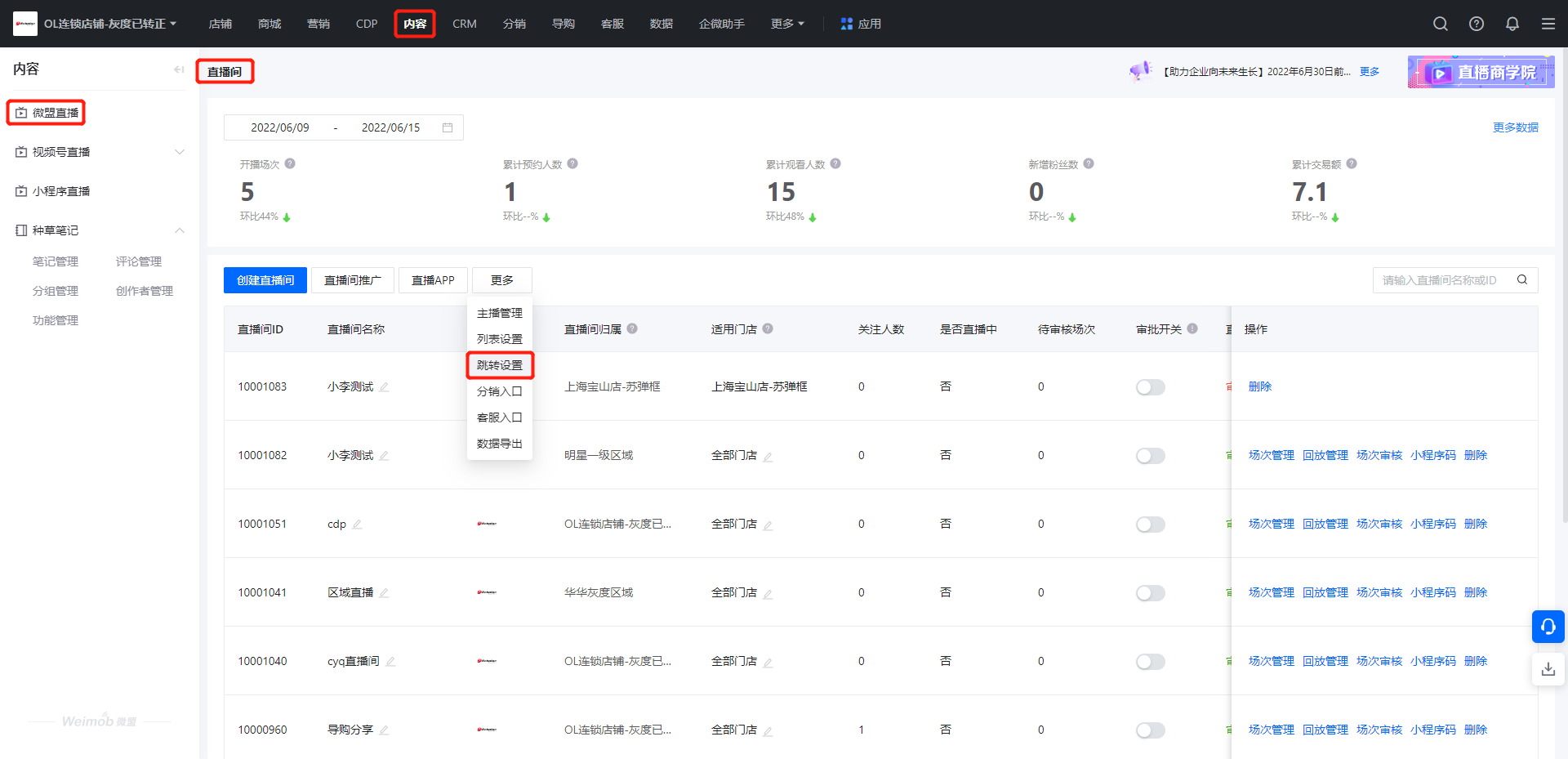Toggle 审批开关 for cyq直播间
The height and width of the screenshot is (759, 1568).
point(1151,662)
